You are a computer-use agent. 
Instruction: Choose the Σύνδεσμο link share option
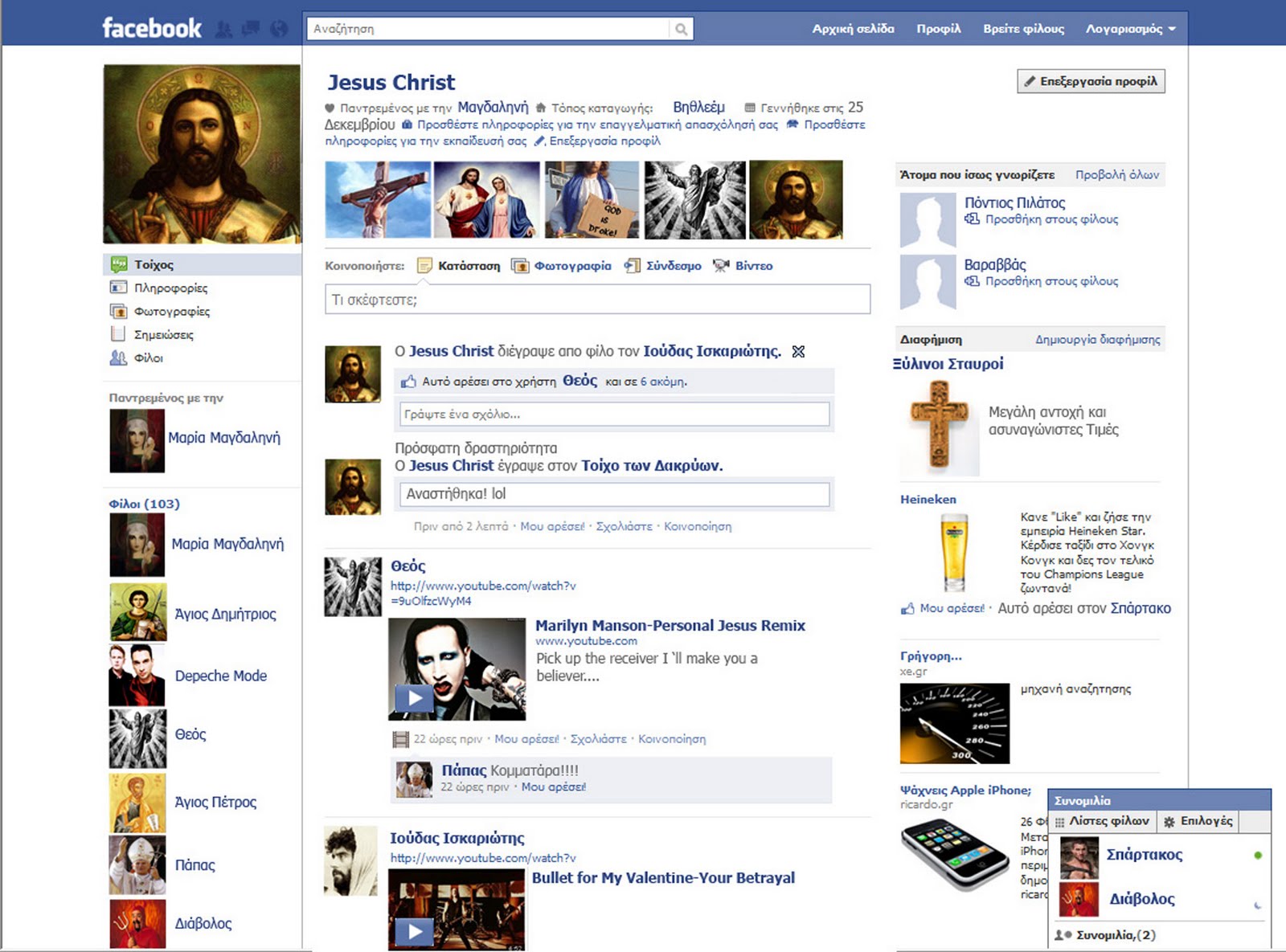[663, 266]
